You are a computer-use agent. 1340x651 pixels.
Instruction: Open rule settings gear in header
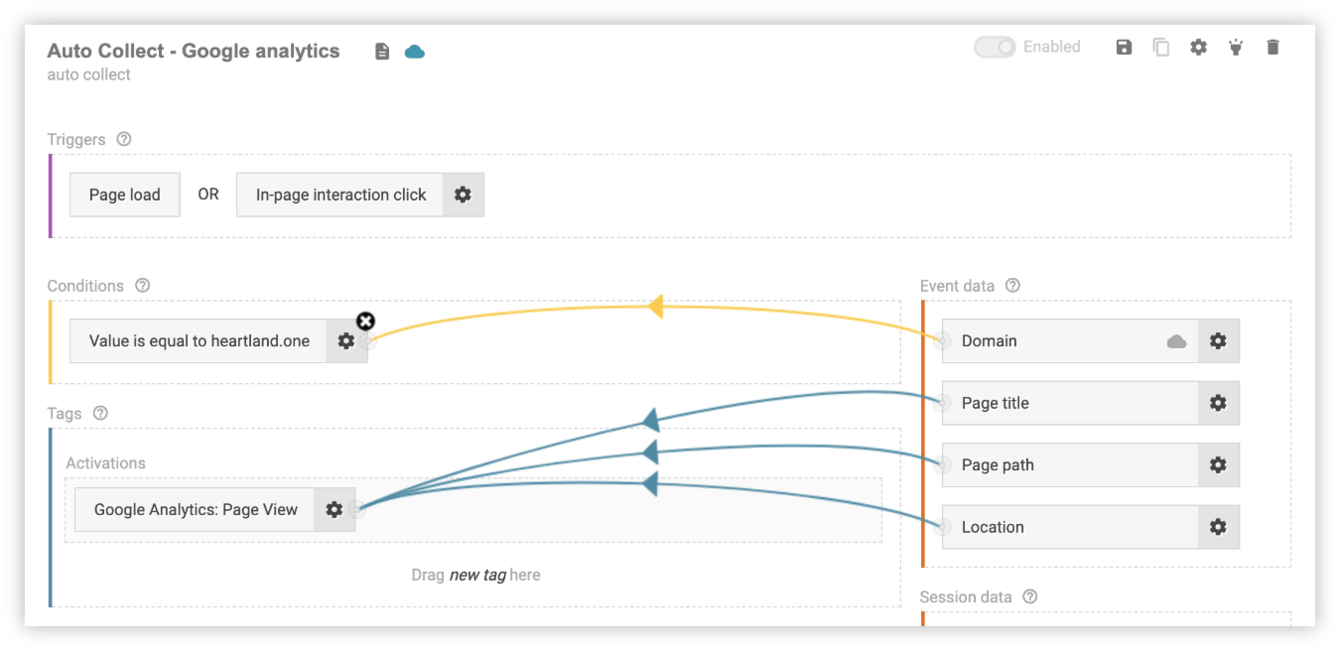pyautogui.click(x=1198, y=47)
